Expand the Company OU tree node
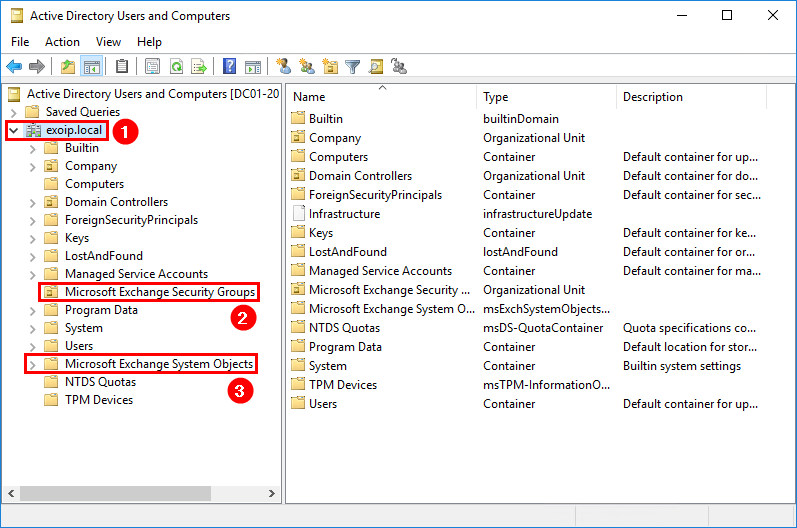797x528 pixels. tap(33, 167)
